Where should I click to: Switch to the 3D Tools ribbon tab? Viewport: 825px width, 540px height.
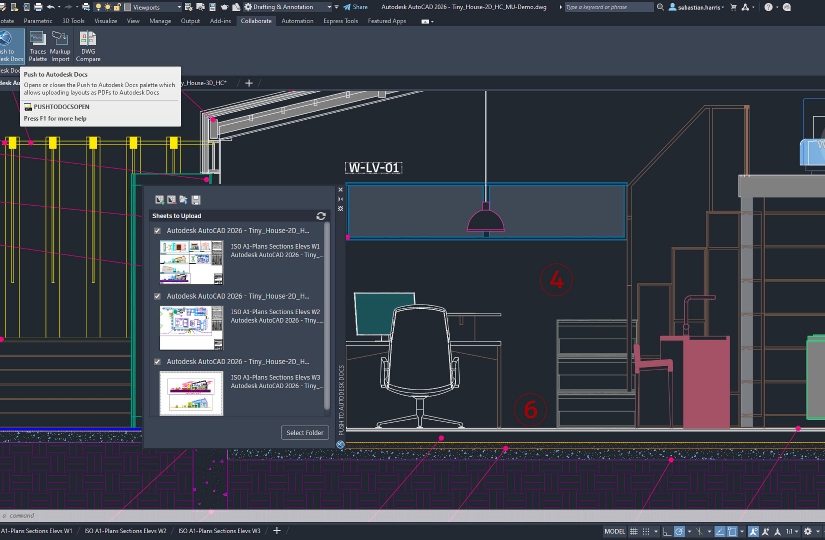[73, 21]
